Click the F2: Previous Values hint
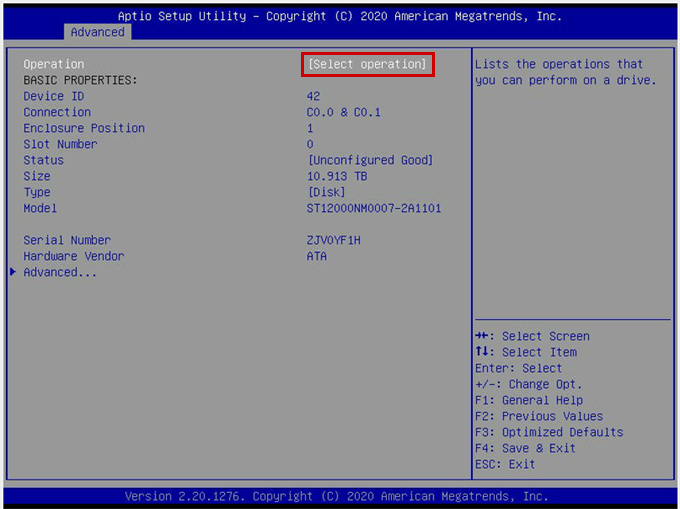This screenshot has height=509, width=680. tap(539, 416)
